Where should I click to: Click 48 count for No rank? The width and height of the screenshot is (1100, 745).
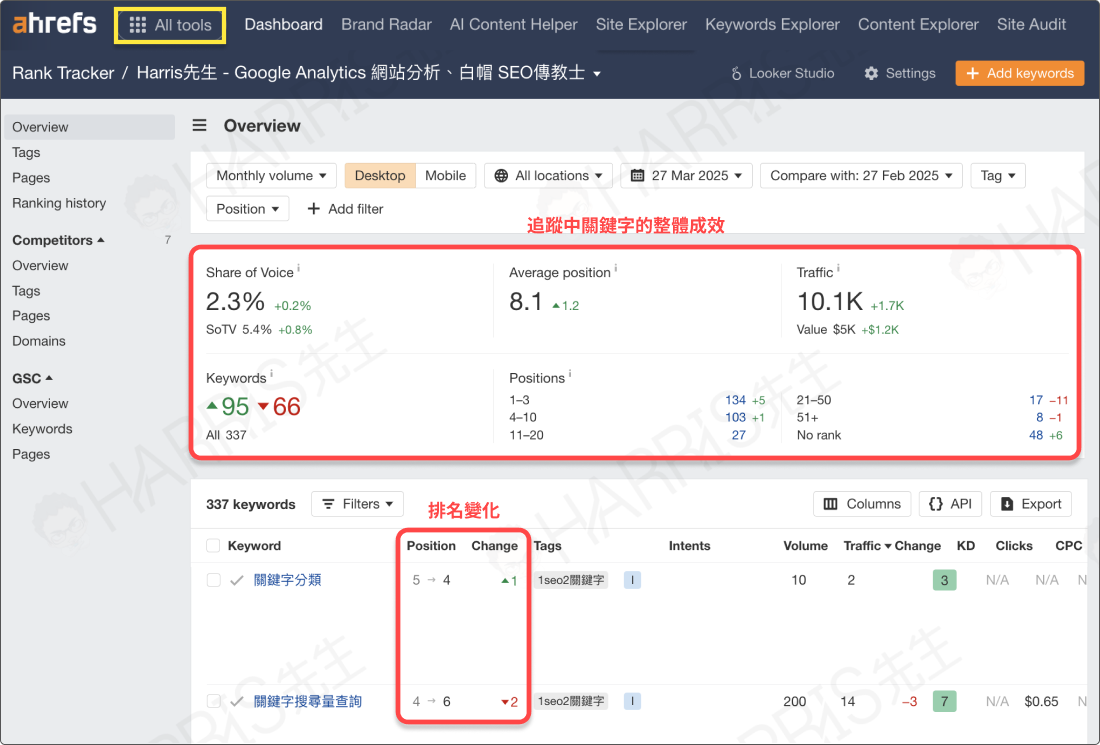tap(1036, 435)
